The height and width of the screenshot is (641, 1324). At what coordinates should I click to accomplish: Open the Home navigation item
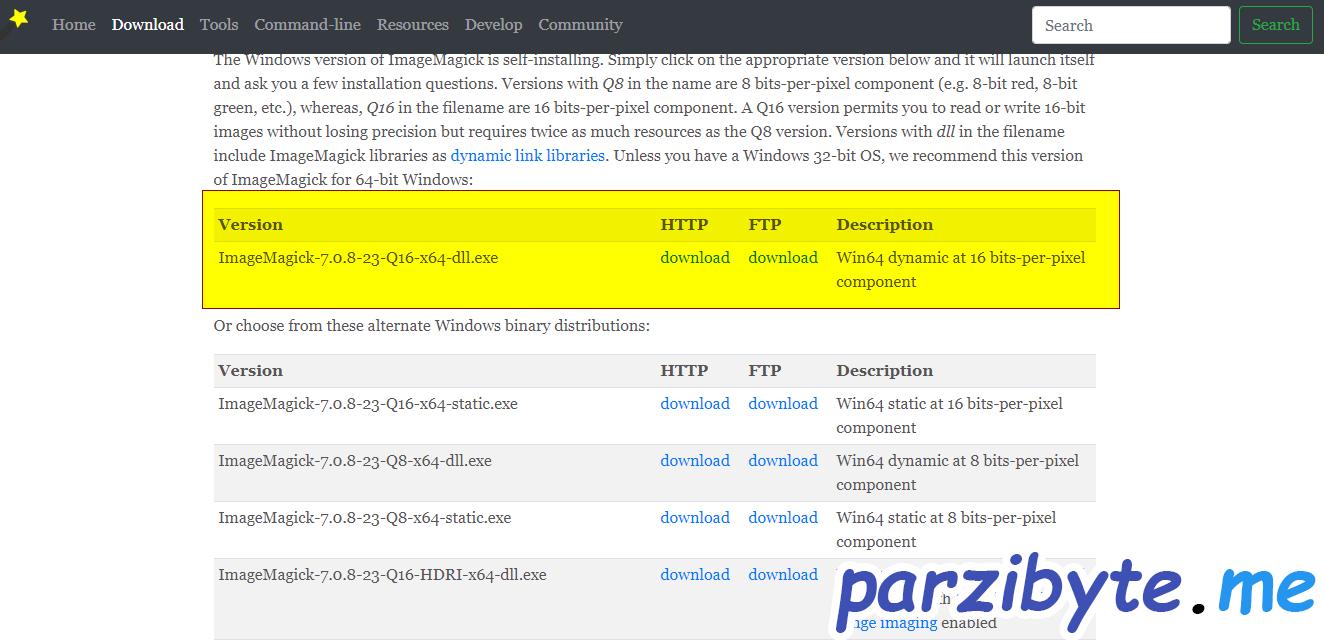pyautogui.click(x=74, y=25)
